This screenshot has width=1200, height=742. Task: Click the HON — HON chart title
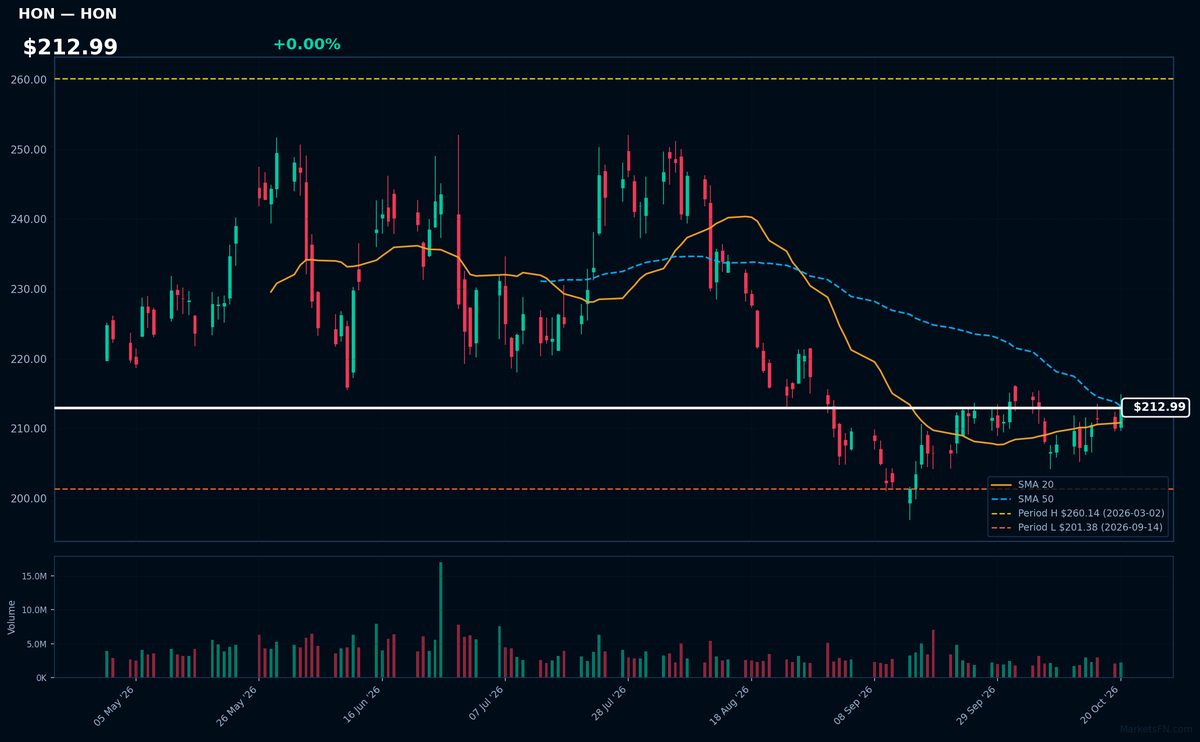coord(67,14)
